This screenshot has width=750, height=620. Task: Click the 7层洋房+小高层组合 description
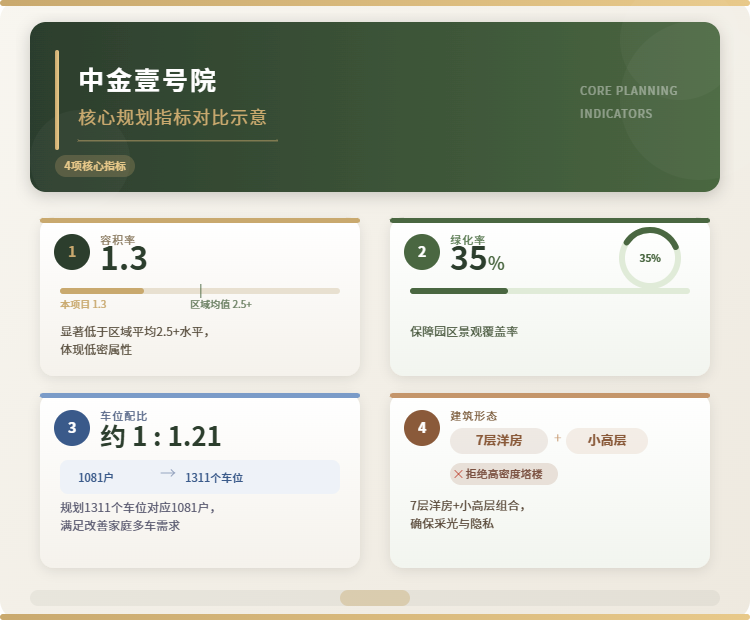467,506
